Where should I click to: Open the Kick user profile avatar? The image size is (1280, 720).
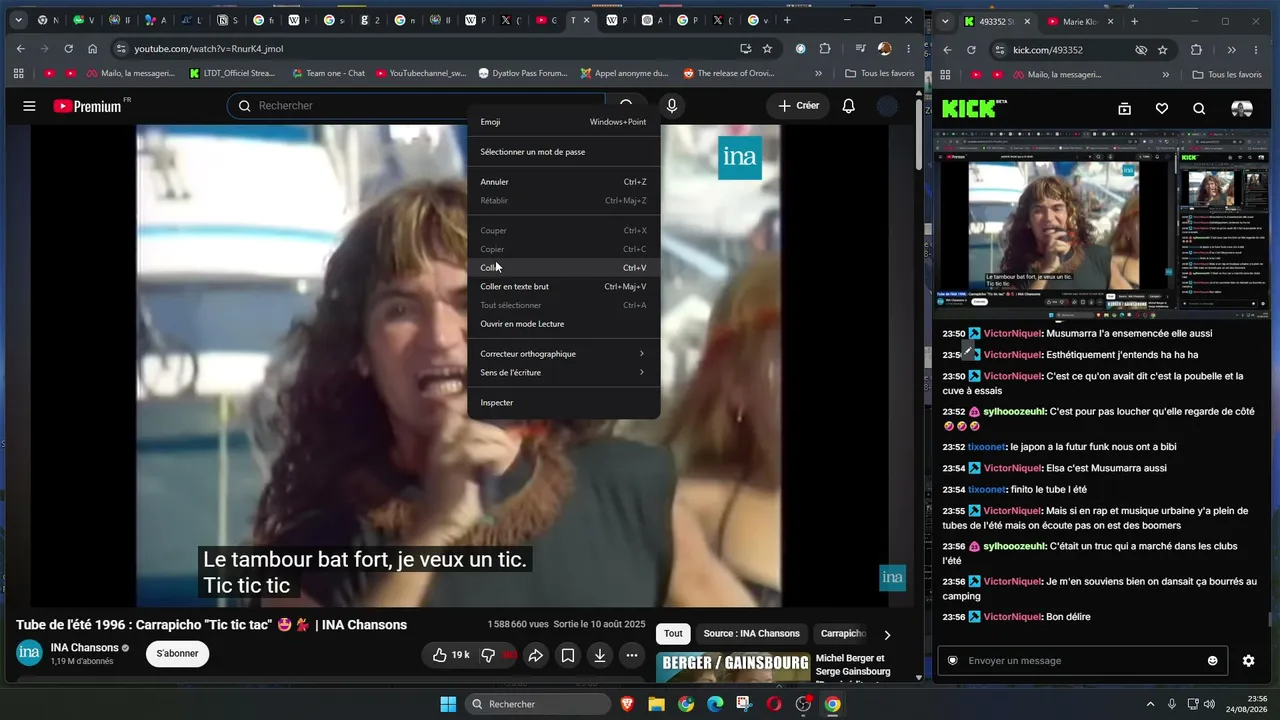[x=1241, y=109]
